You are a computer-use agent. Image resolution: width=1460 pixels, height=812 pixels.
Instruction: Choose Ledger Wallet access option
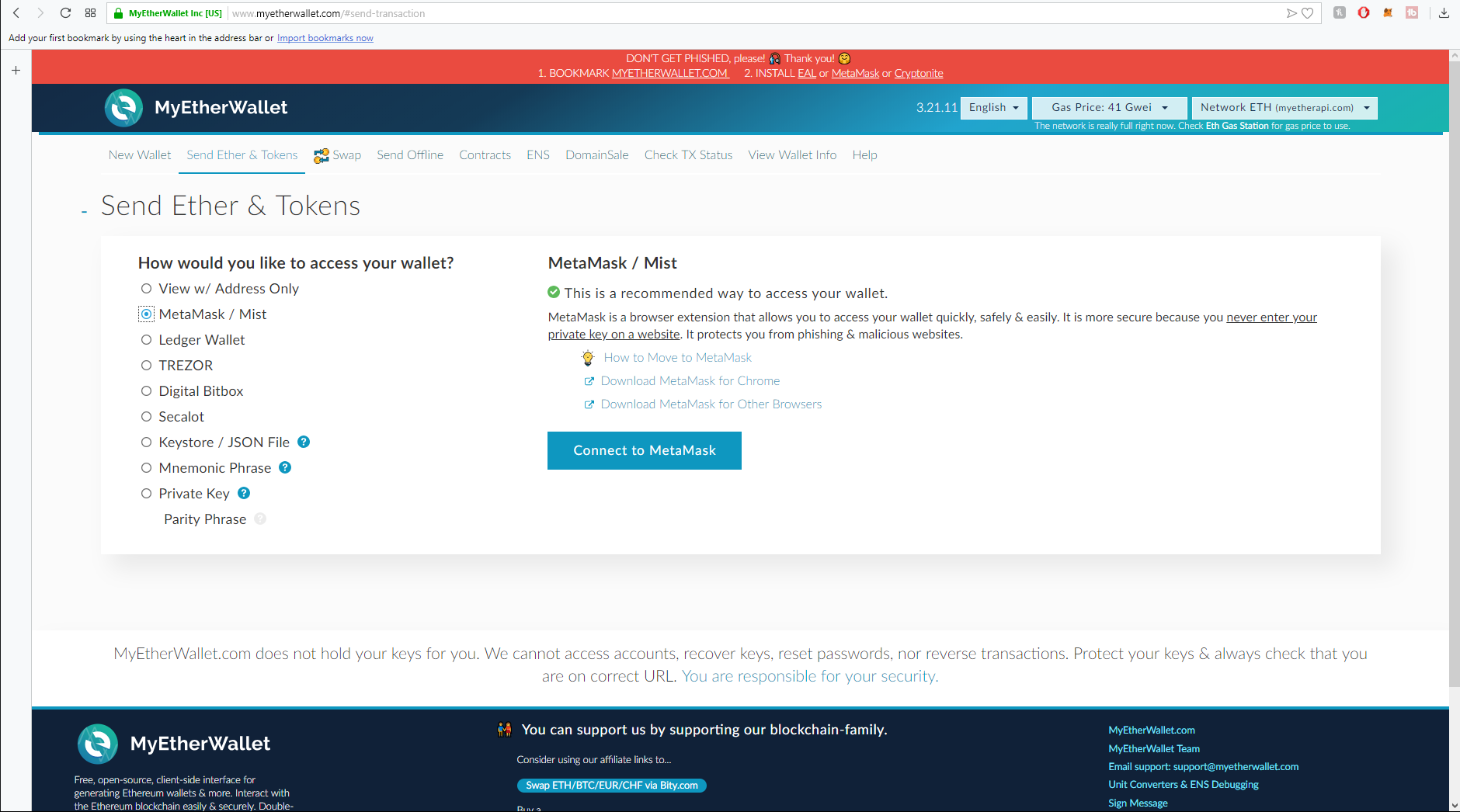pyautogui.click(x=146, y=340)
